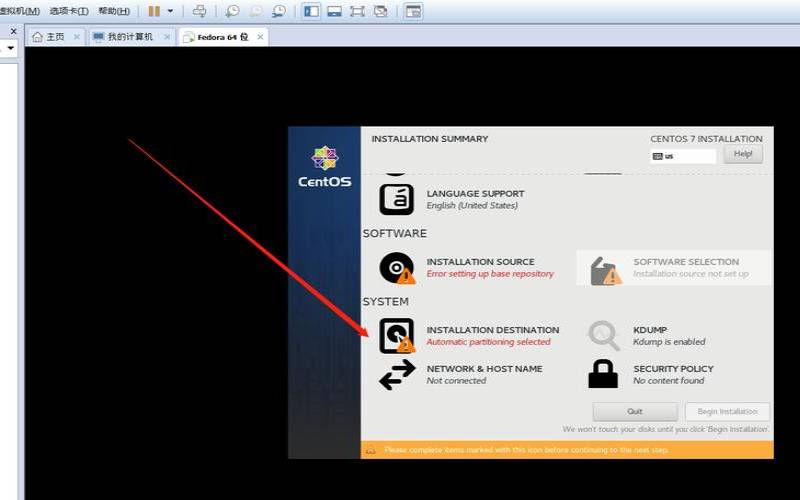Open the KDUMP settings label
800x500 pixels.
click(x=650, y=330)
